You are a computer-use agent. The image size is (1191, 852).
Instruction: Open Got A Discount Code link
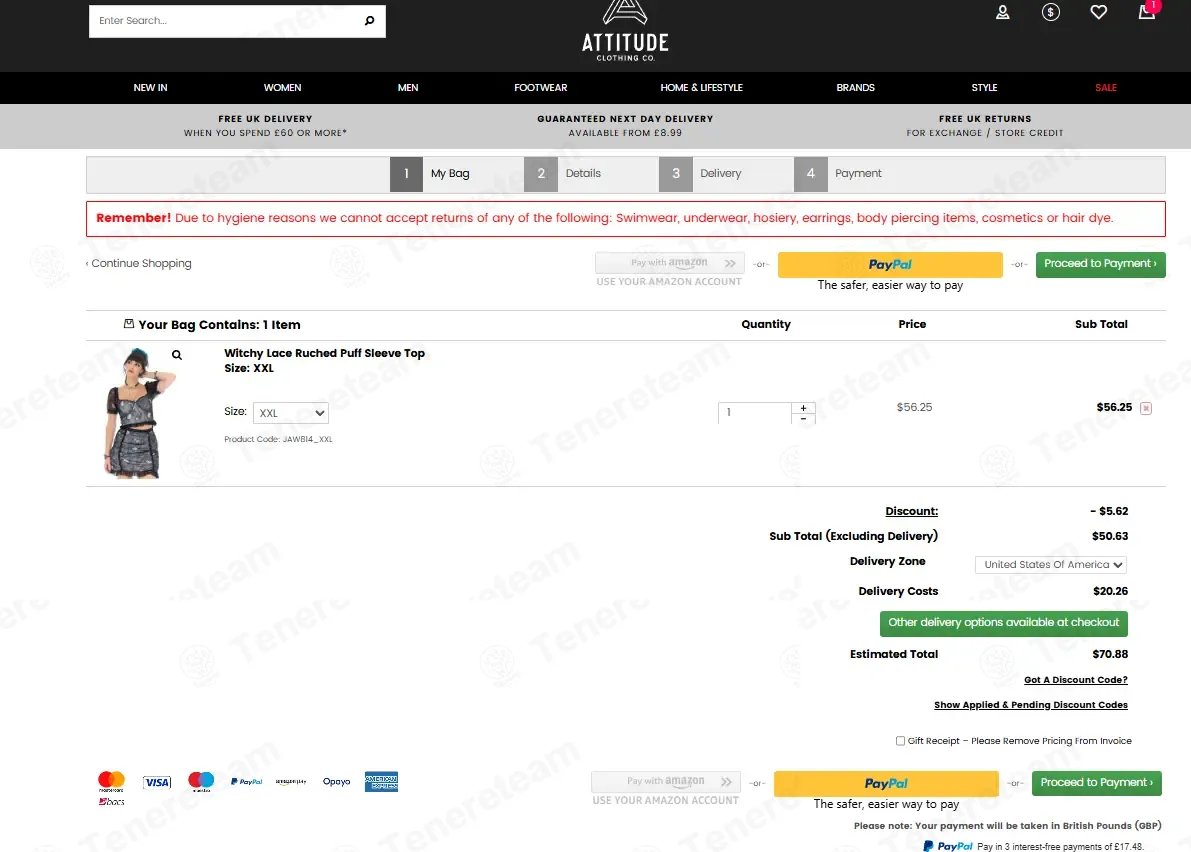(1076, 680)
